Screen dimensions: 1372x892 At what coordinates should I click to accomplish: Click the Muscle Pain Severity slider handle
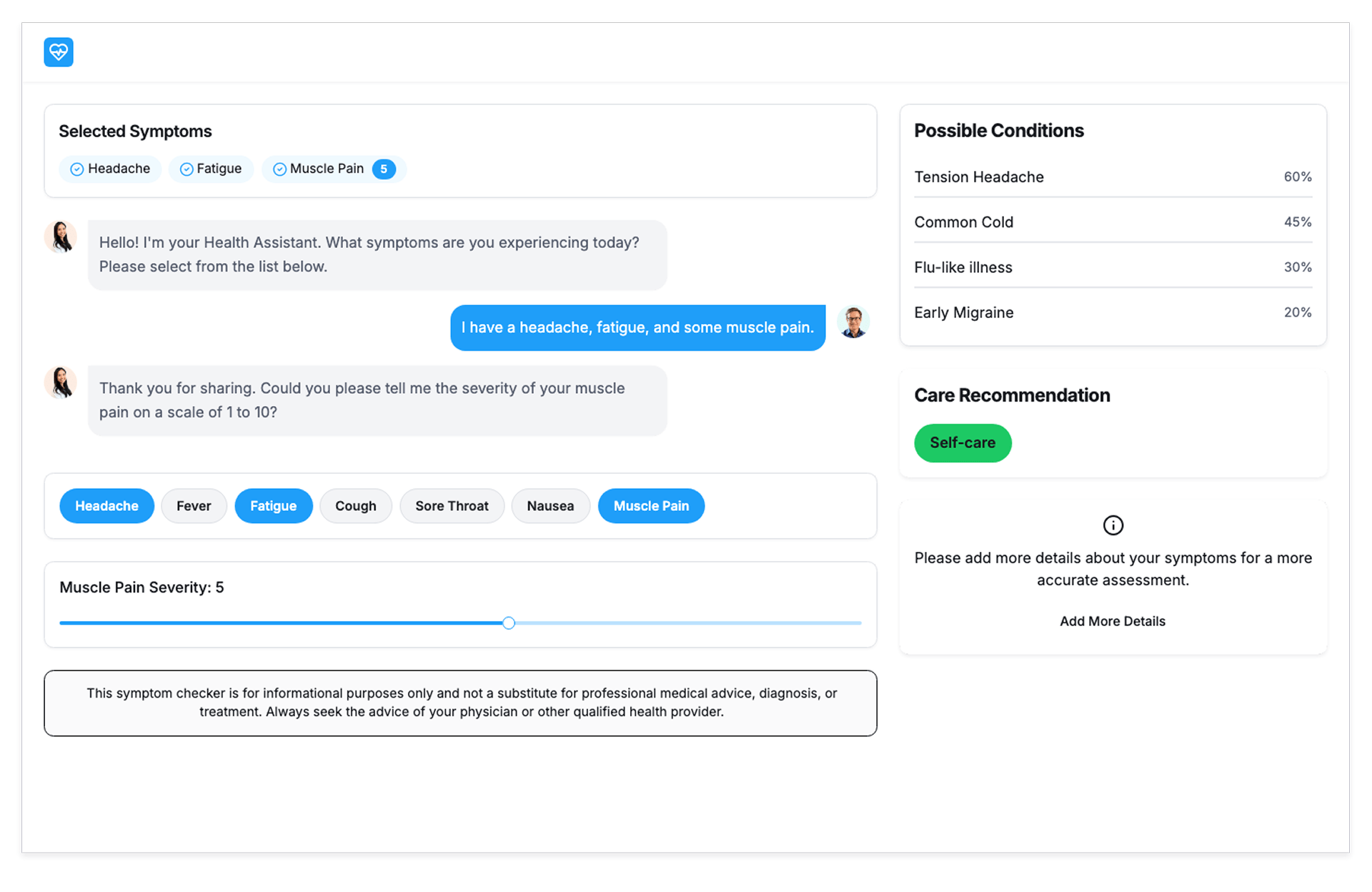click(508, 623)
